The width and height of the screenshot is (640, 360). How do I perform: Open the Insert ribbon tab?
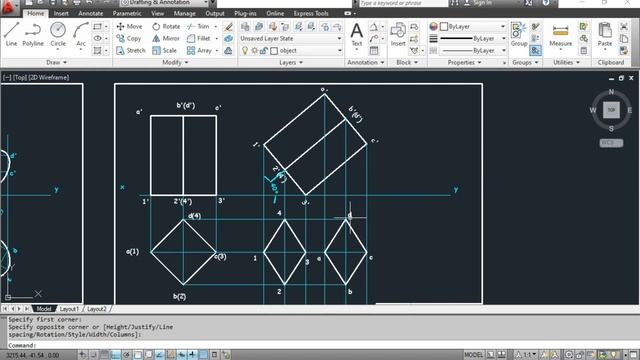tap(61, 13)
